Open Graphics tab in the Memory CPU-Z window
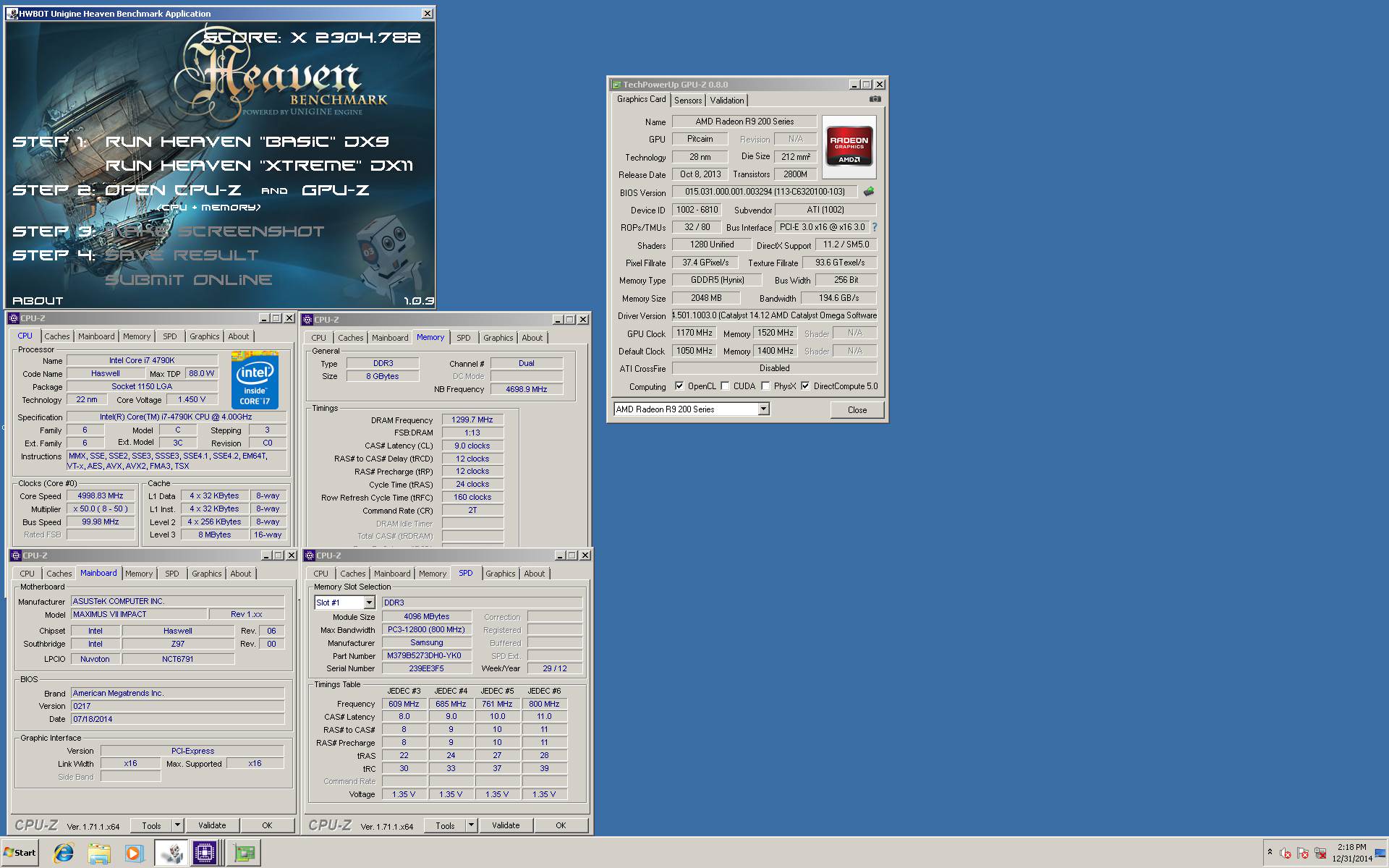 (x=498, y=338)
